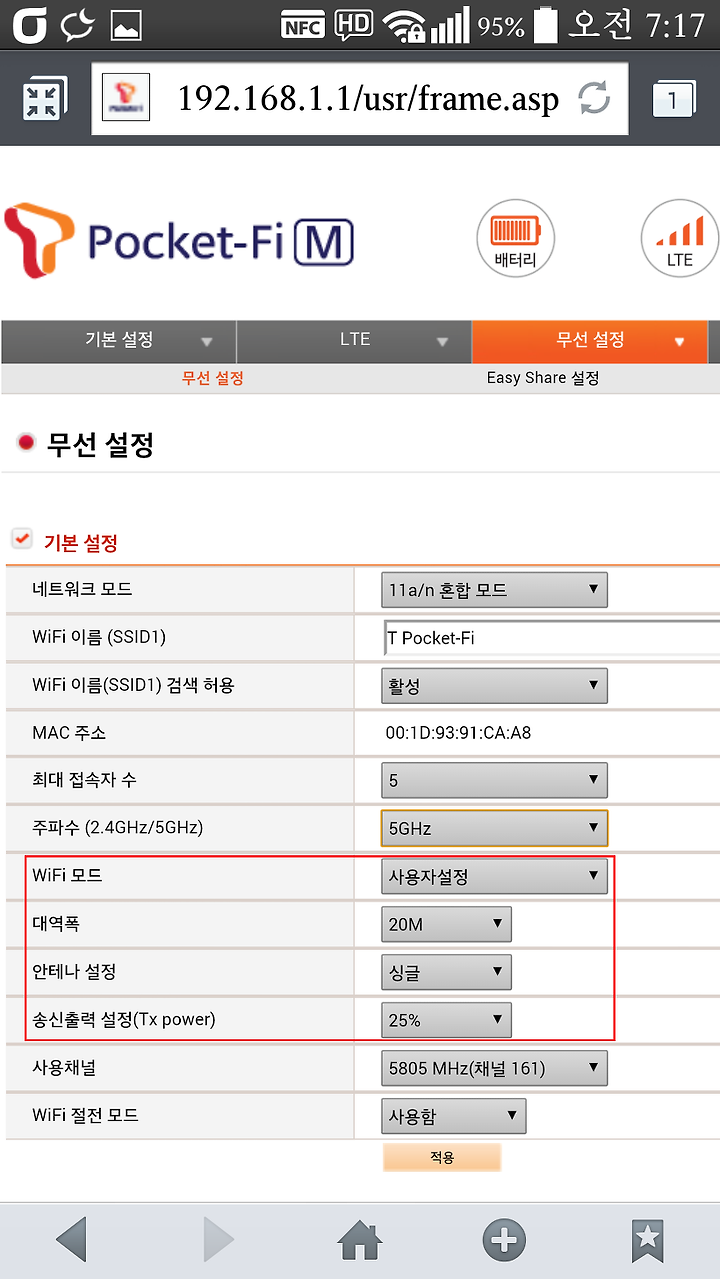The height and width of the screenshot is (1279, 720).
Task: Open the 최대 접속자 수 dropdown
Action: tap(495, 780)
